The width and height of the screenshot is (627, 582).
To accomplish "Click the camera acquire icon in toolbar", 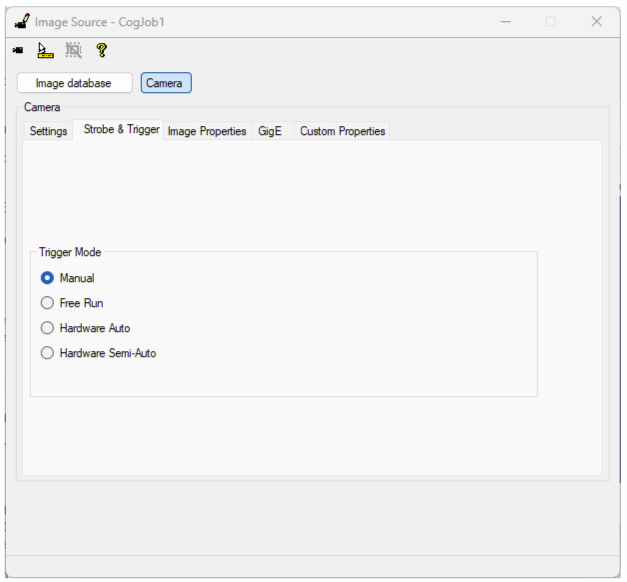I will 18,50.
